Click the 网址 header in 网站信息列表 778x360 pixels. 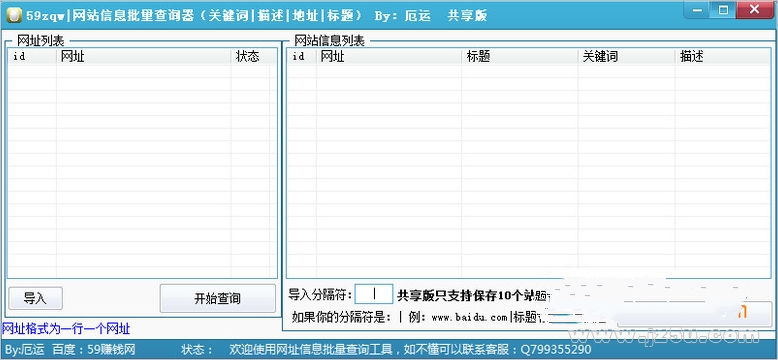(389, 57)
